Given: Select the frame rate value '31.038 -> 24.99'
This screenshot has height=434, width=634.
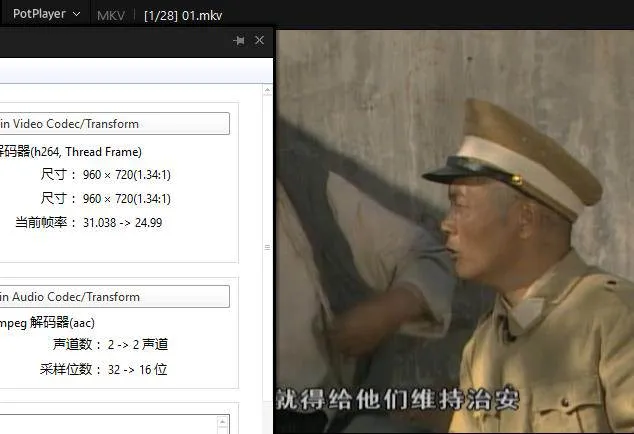Looking at the screenshot, I should point(123,222).
